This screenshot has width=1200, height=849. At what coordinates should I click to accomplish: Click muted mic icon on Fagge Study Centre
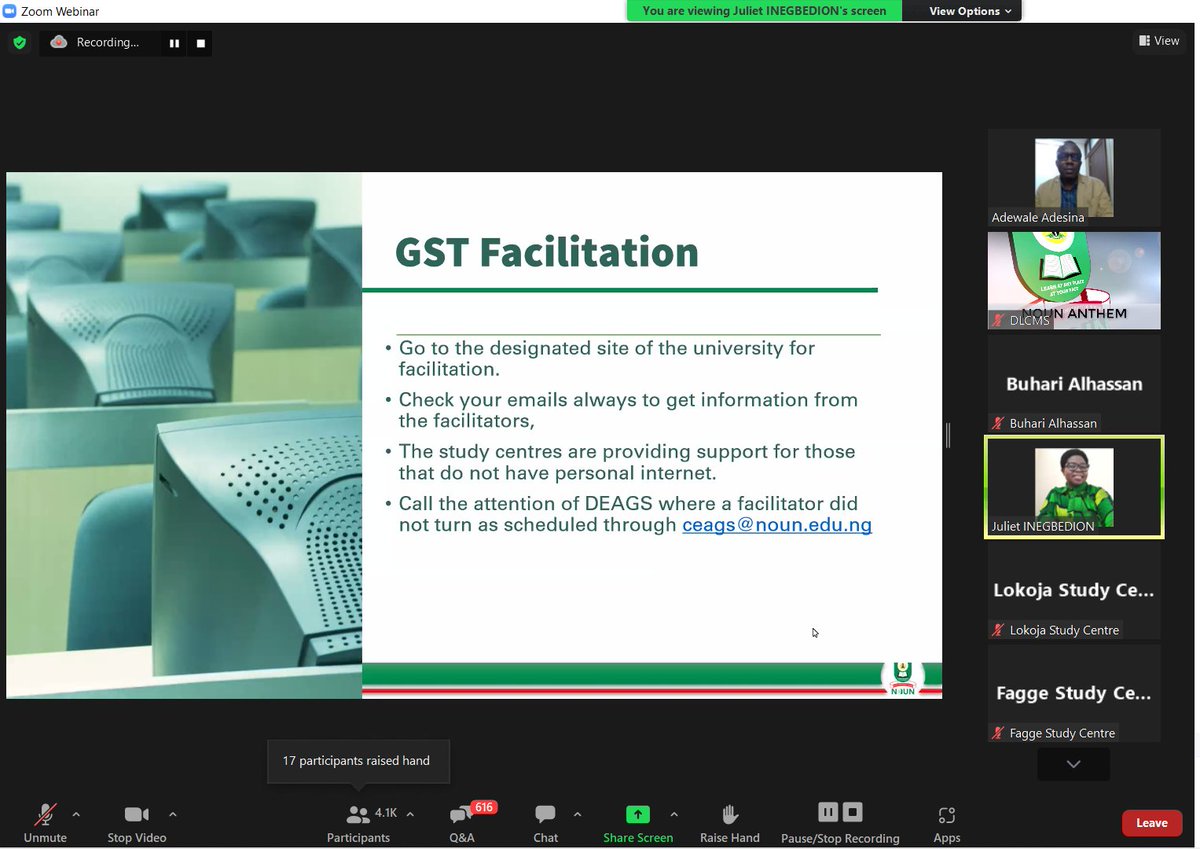point(998,733)
